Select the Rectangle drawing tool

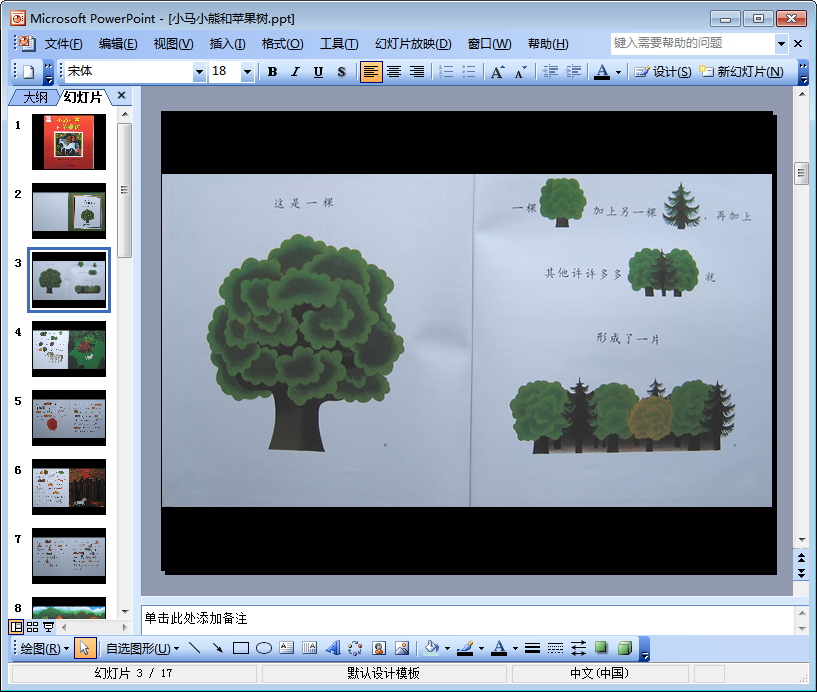click(x=240, y=648)
